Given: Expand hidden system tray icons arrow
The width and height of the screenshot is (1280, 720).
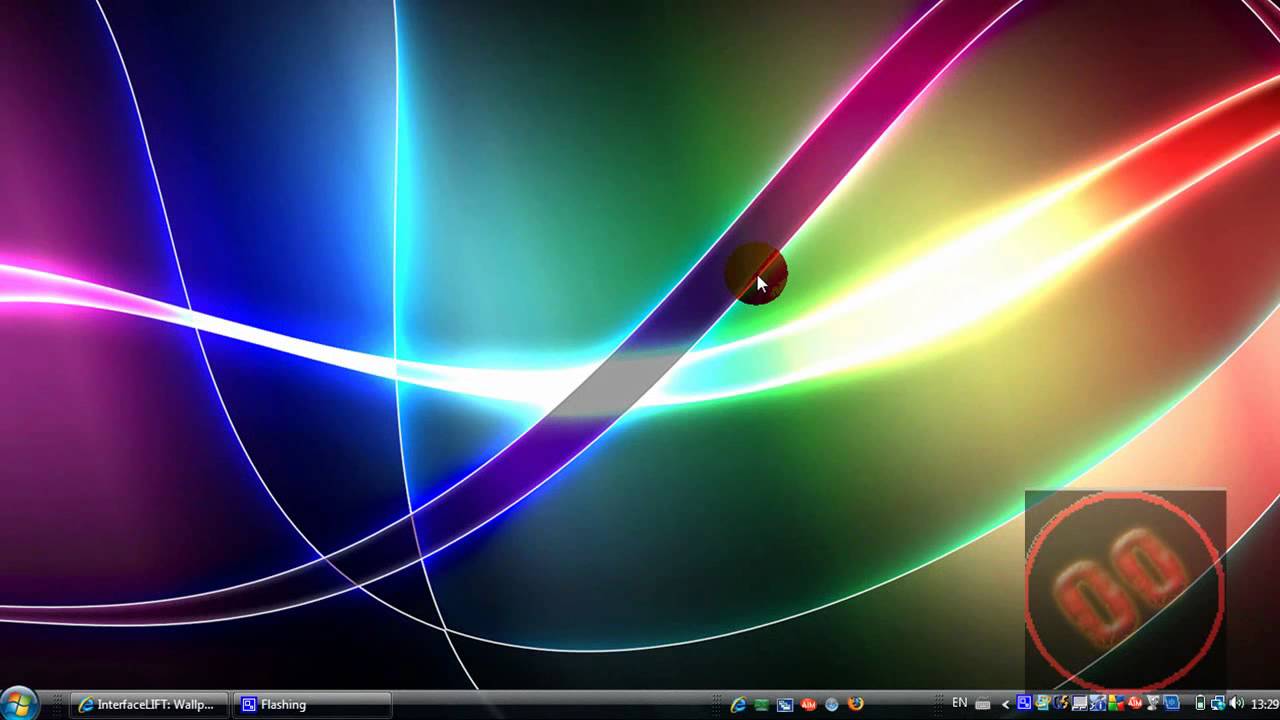Looking at the screenshot, I should point(1005,704).
